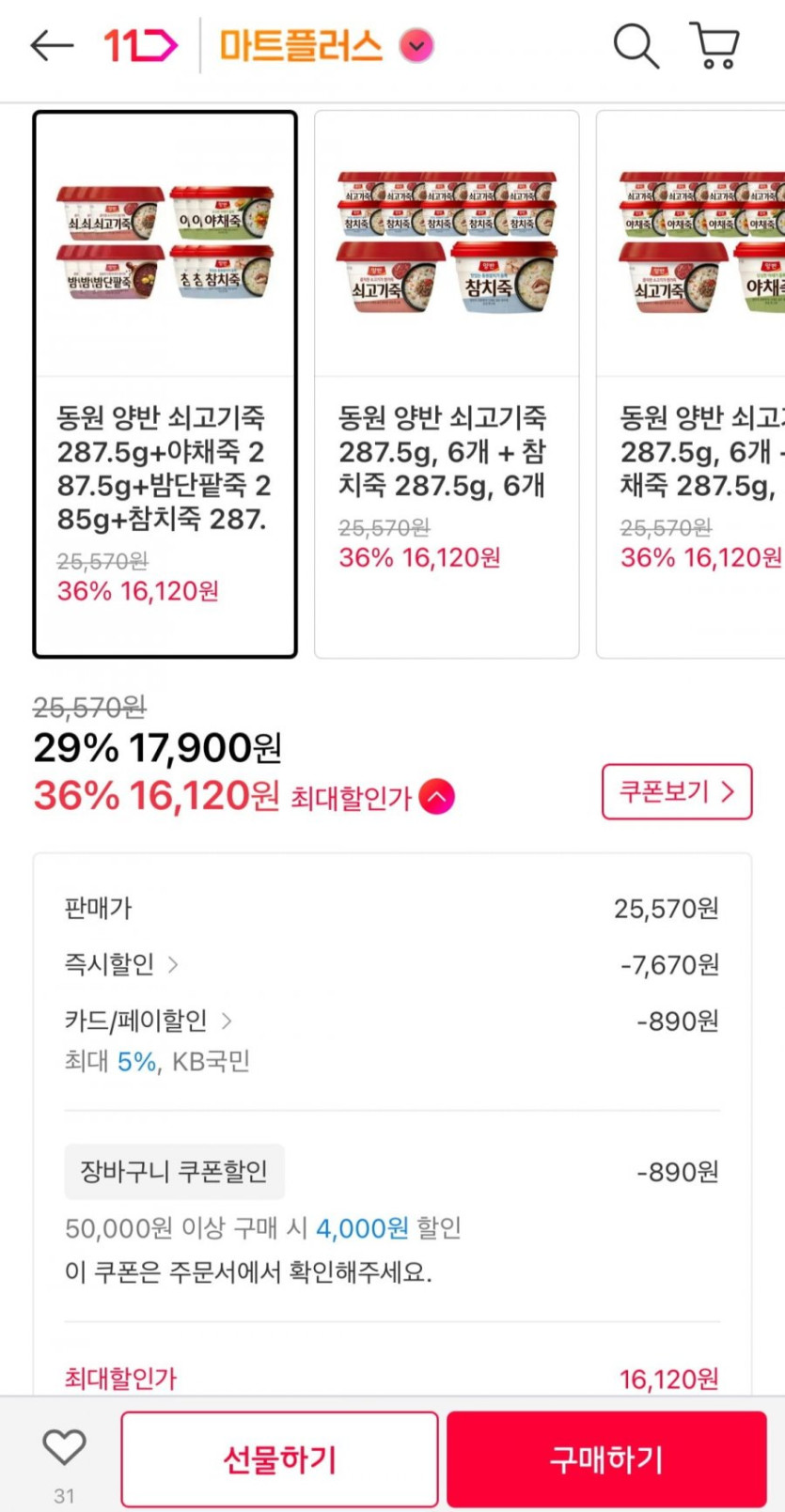Tap the 참치죽 product image in second card
Image resolution: width=785 pixels, height=1512 pixels.
[x=503, y=277]
